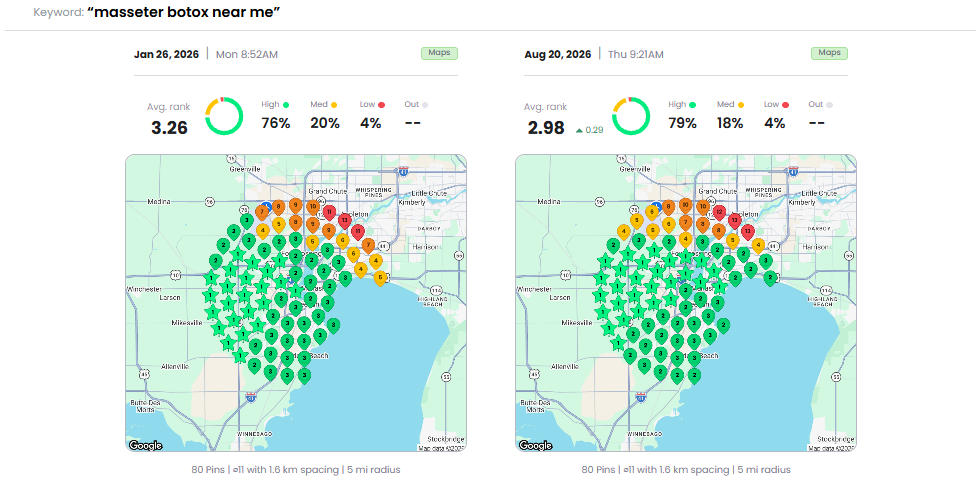Click the red rank 13 pin on left map
Screen dimensions: 976x479
(344, 220)
